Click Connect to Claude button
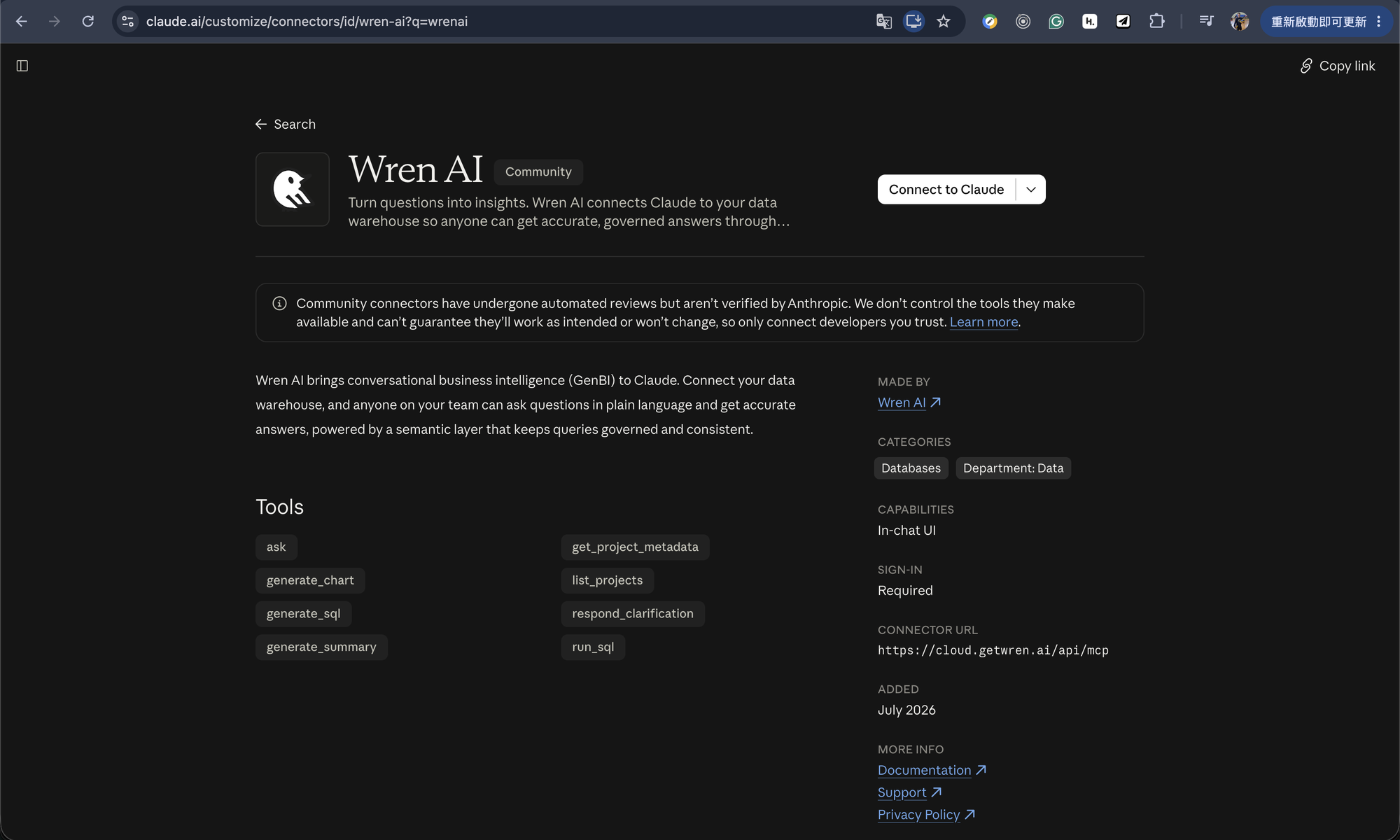The height and width of the screenshot is (840, 1400). click(x=946, y=190)
